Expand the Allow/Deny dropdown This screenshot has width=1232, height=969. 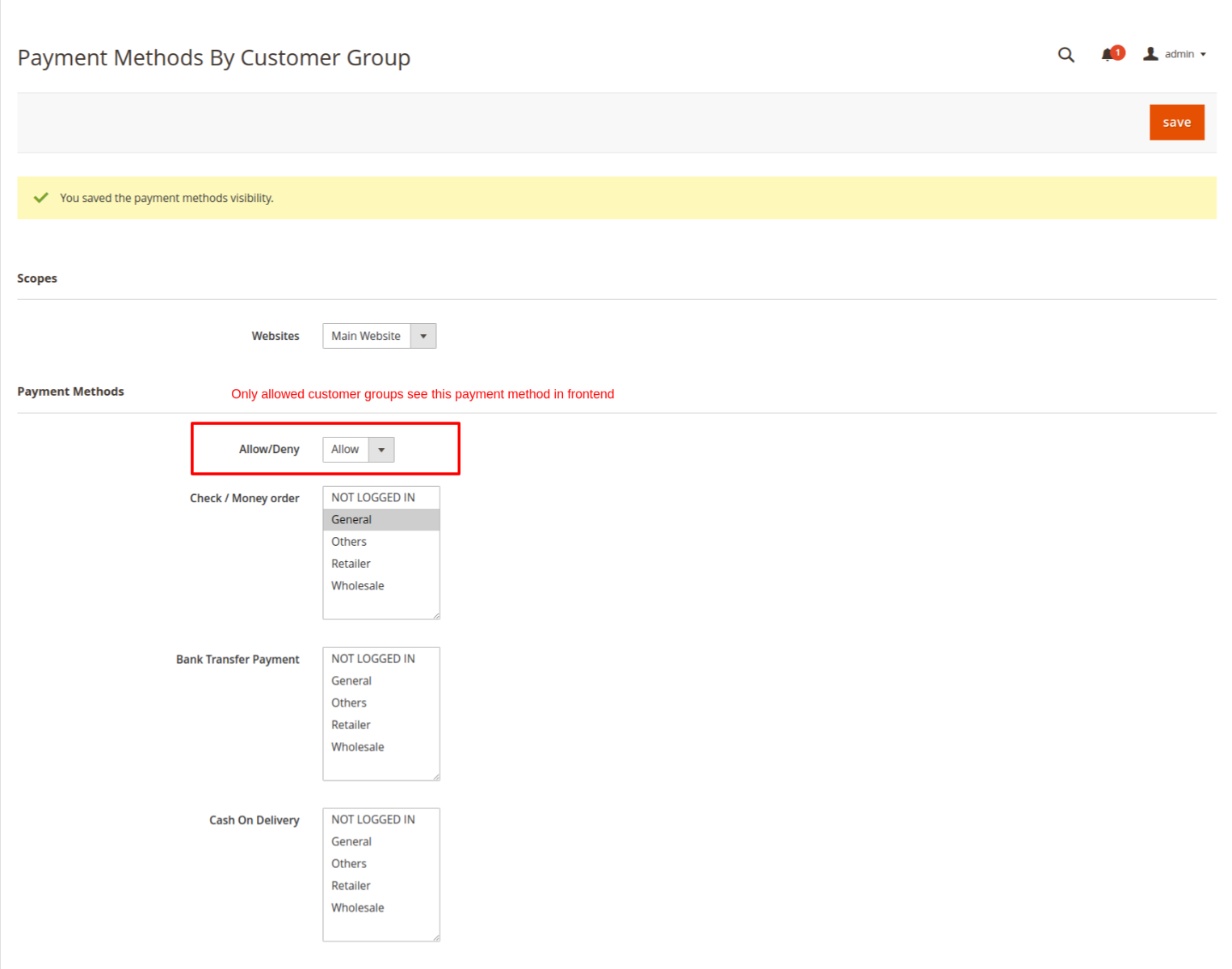[x=358, y=450]
